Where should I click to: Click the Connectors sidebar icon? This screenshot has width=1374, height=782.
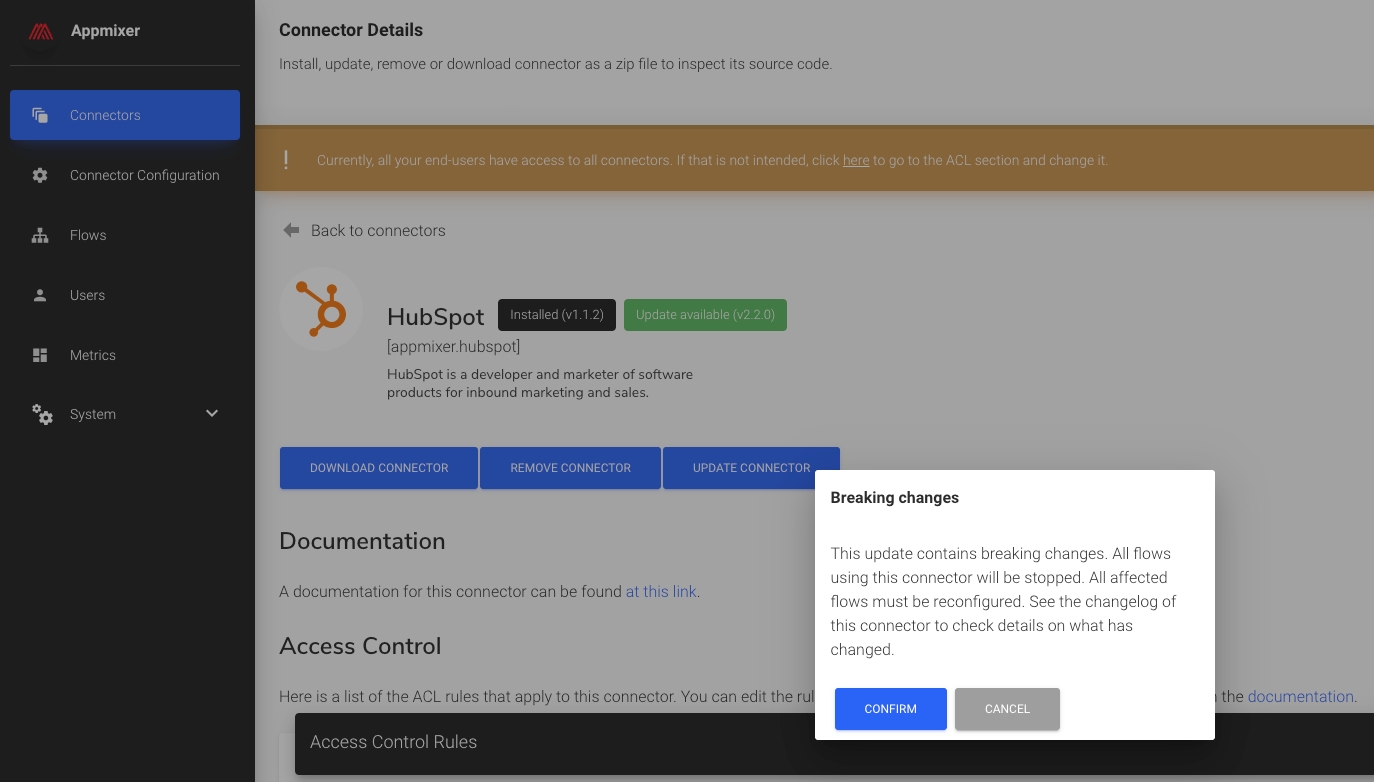click(40, 115)
